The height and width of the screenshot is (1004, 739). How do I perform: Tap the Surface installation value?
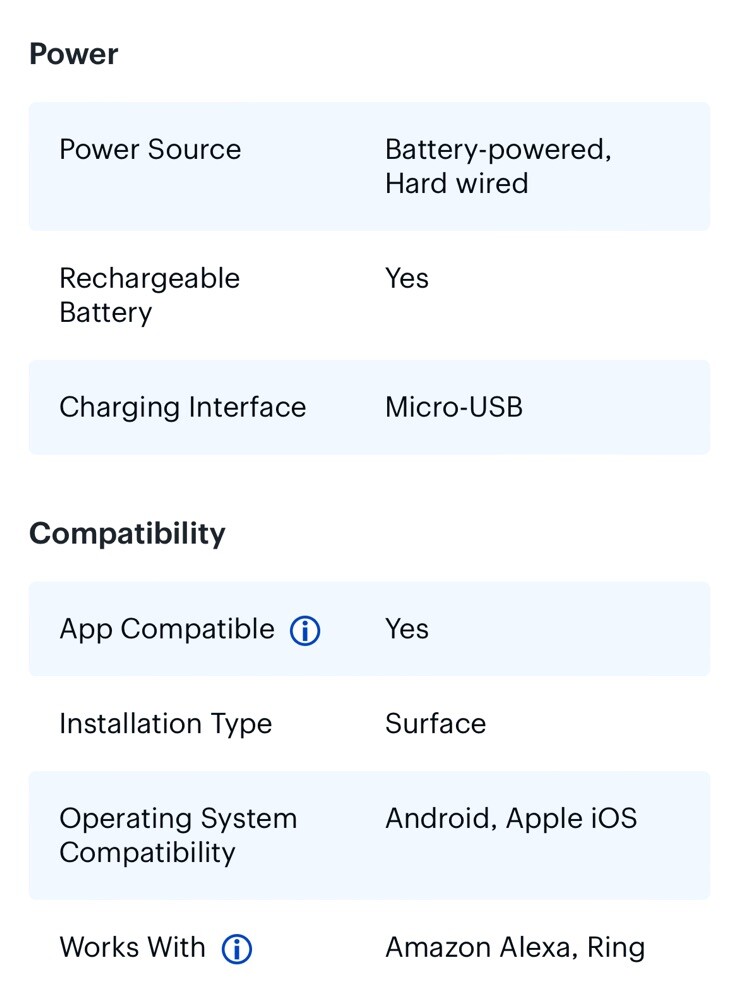435,724
